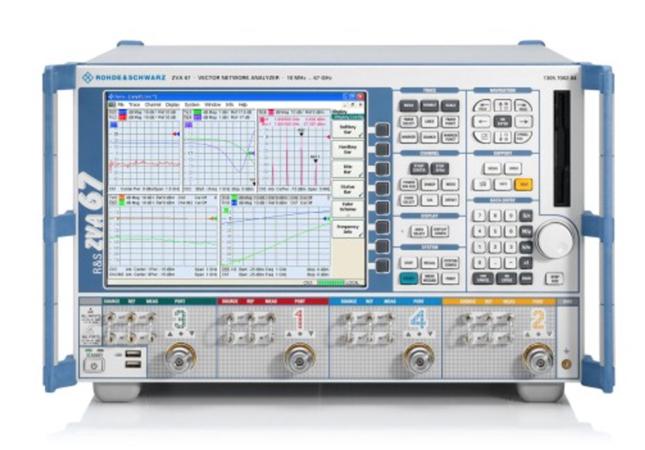This screenshot has height=450, width=645.
Task: Select the Port 2 coaxial connector
Action: click(538, 358)
